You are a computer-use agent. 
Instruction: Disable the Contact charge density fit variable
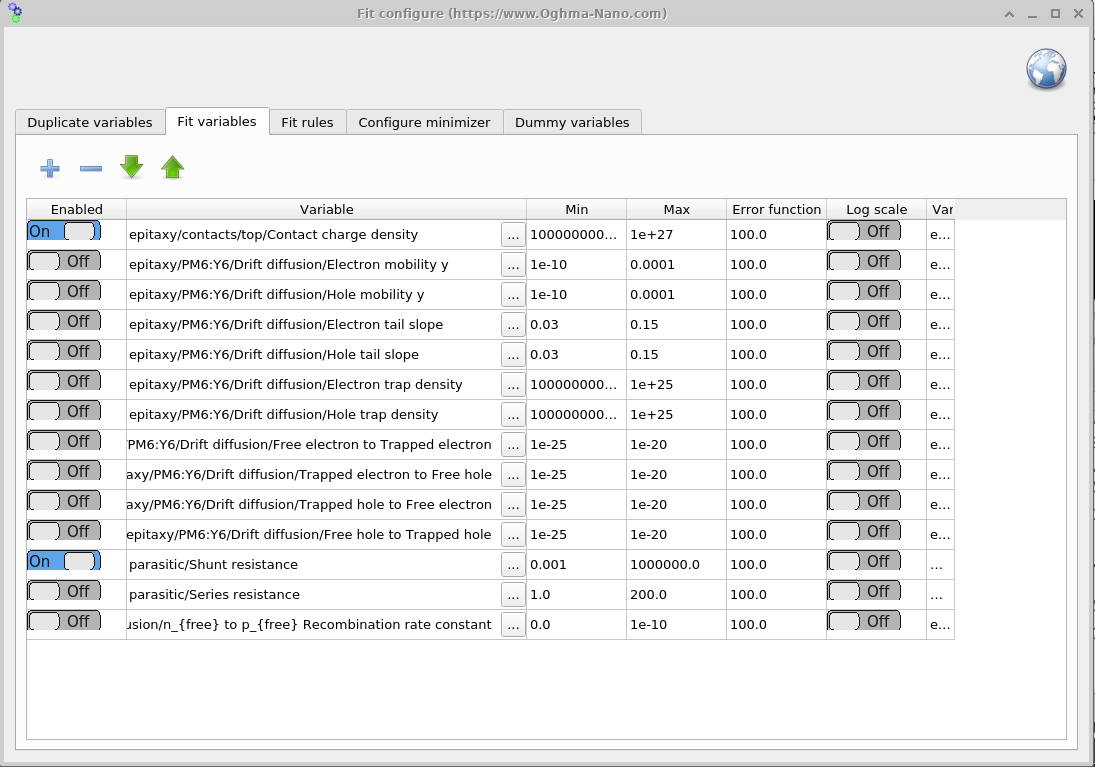pos(63,230)
